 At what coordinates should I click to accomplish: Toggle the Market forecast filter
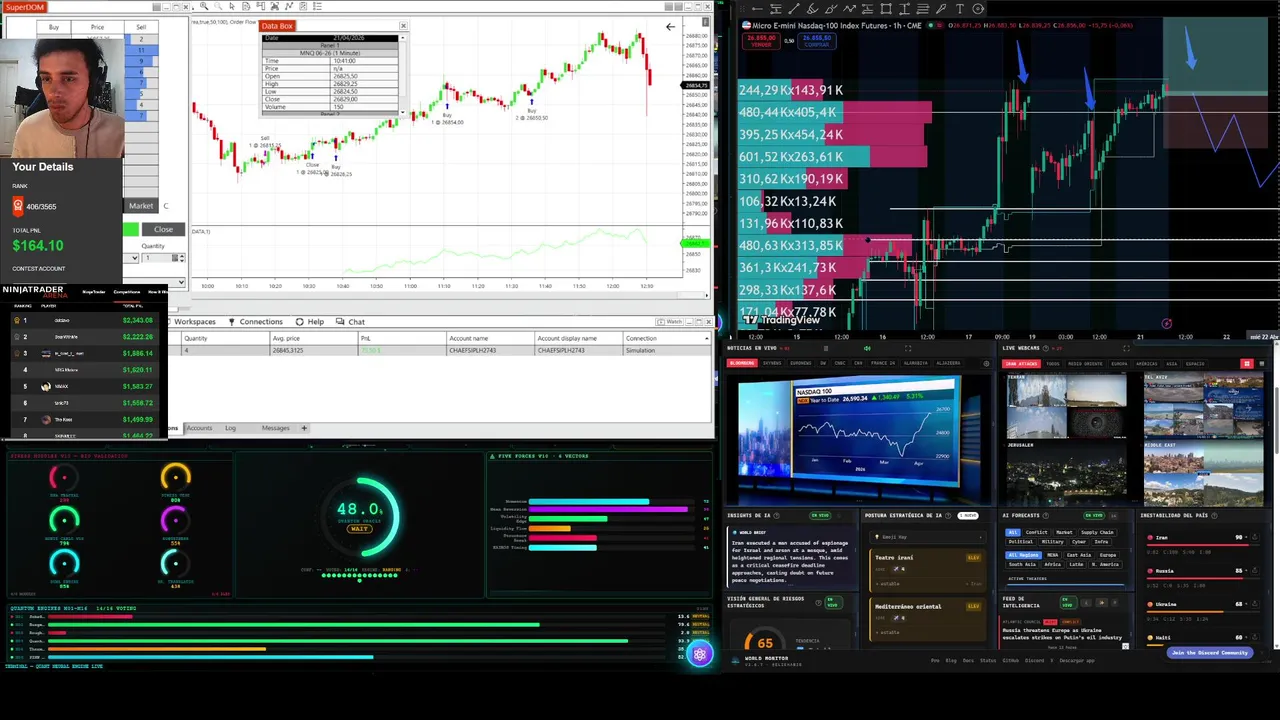(1064, 532)
